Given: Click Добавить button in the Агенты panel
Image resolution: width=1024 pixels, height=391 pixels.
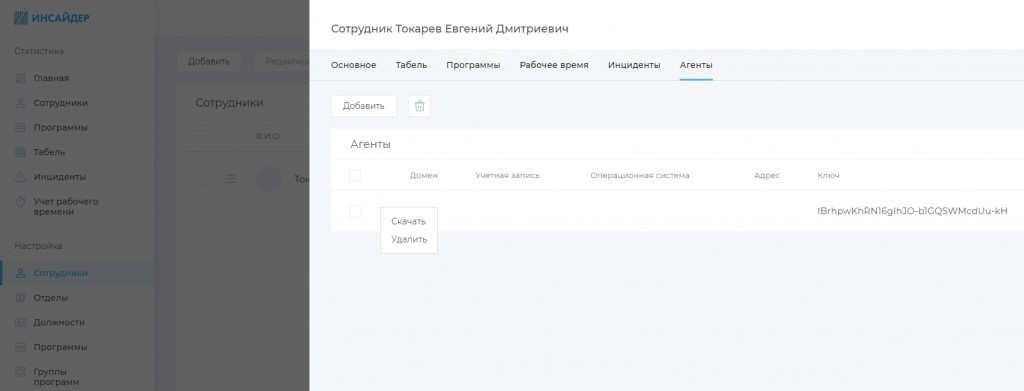Looking at the screenshot, I should (x=364, y=106).
